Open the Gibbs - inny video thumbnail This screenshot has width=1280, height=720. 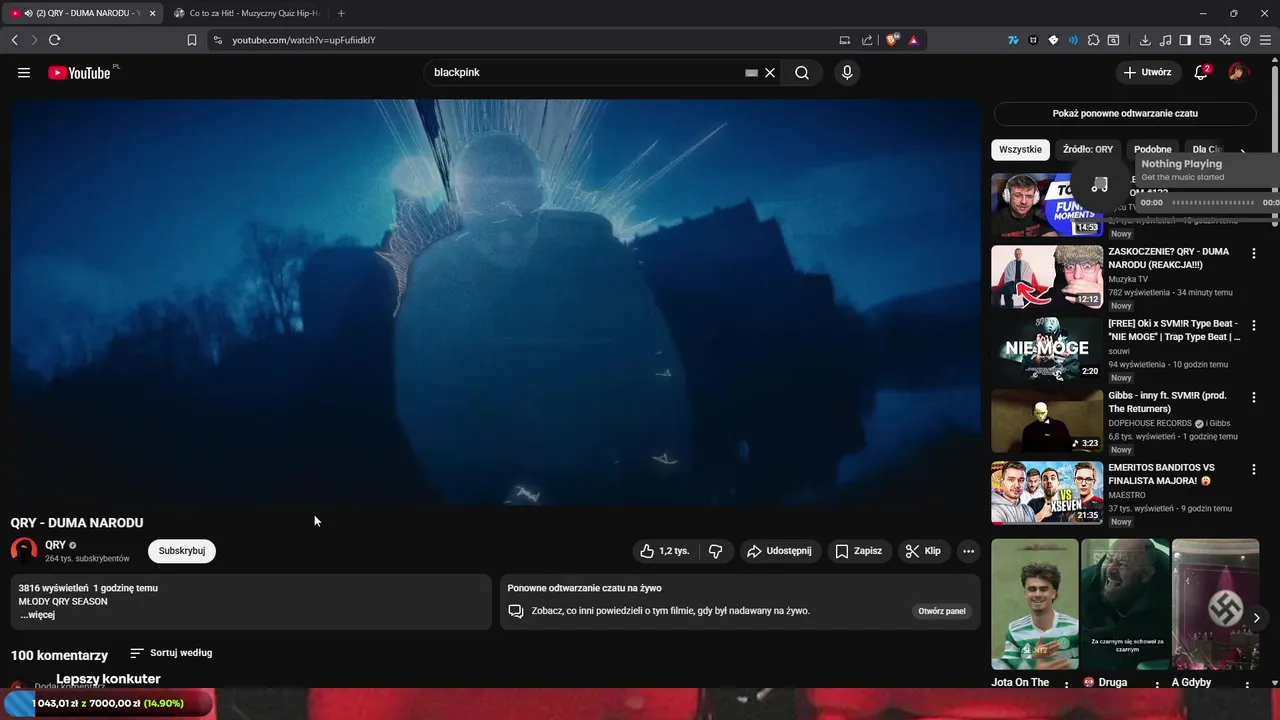coord(1047,421)
